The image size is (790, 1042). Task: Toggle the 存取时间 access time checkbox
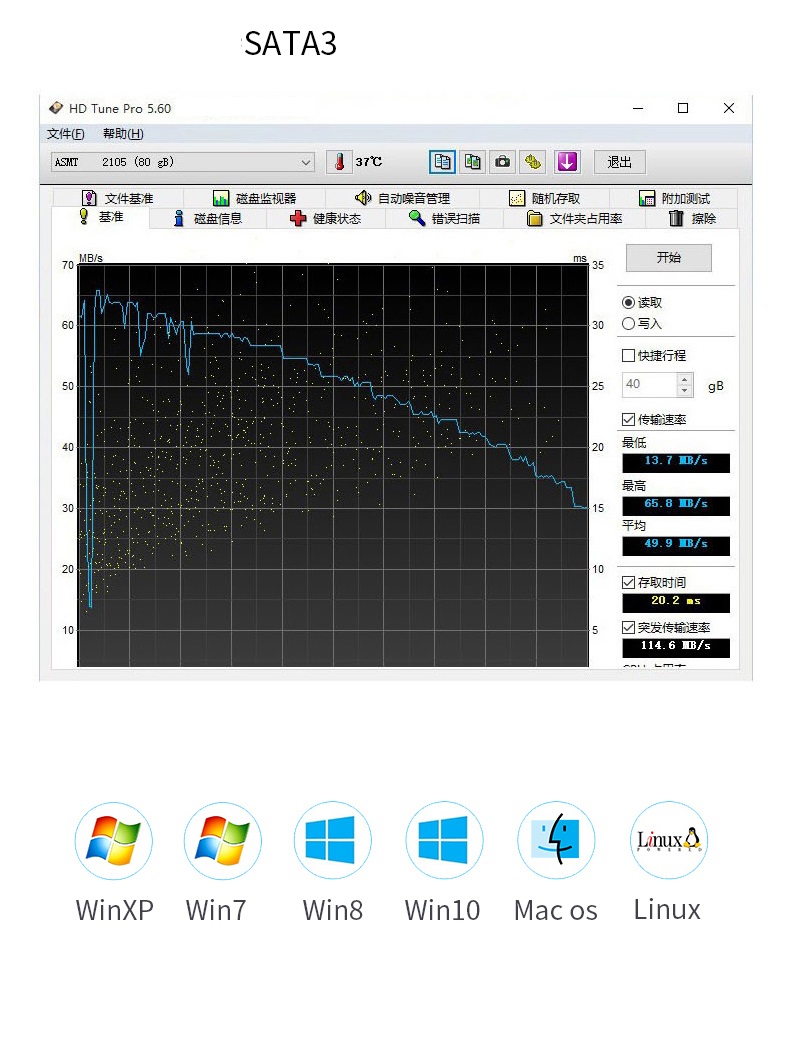628,582
